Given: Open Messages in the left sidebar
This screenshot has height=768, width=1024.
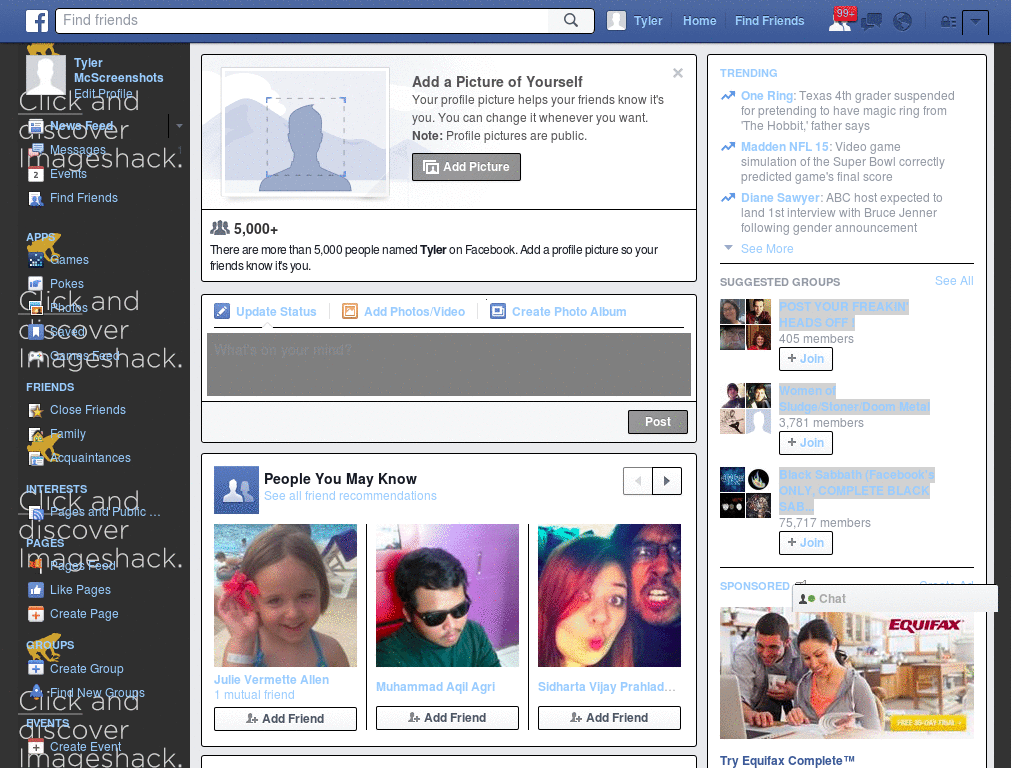Looking at the screenshot, I should (x=78, y=150).
